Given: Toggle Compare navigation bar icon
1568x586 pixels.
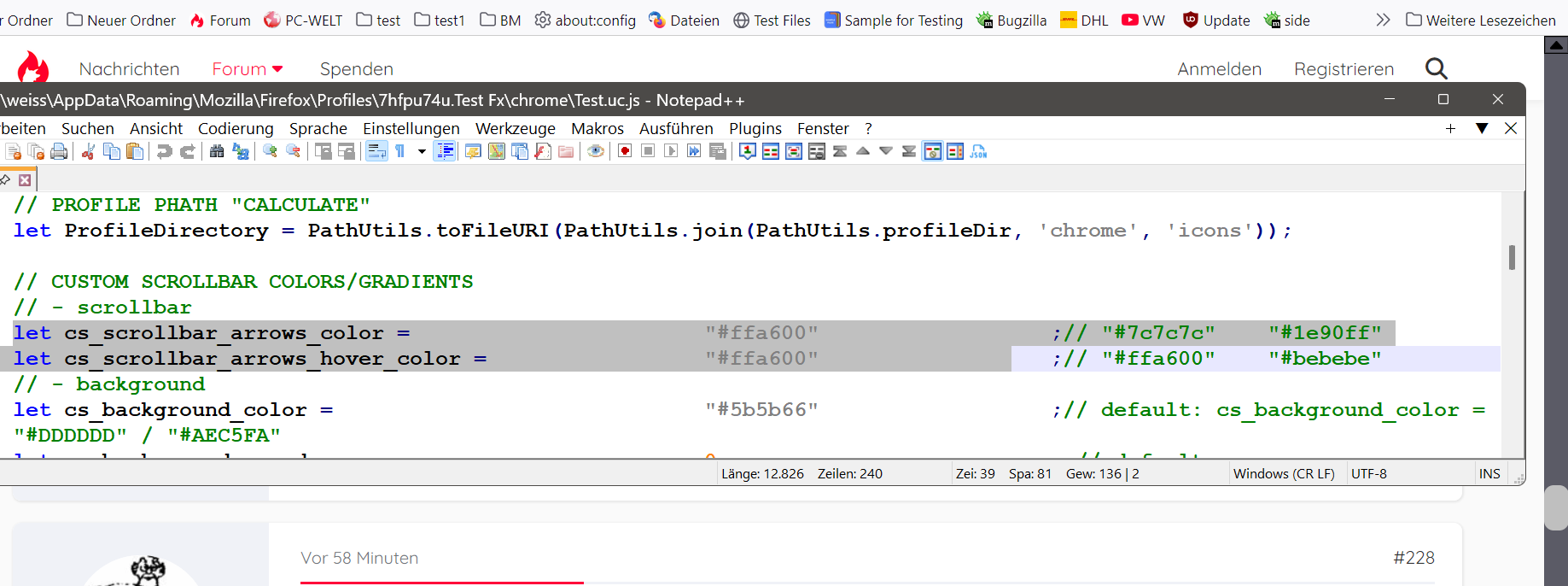Looking at the screenshot, I should pos(955,151).
